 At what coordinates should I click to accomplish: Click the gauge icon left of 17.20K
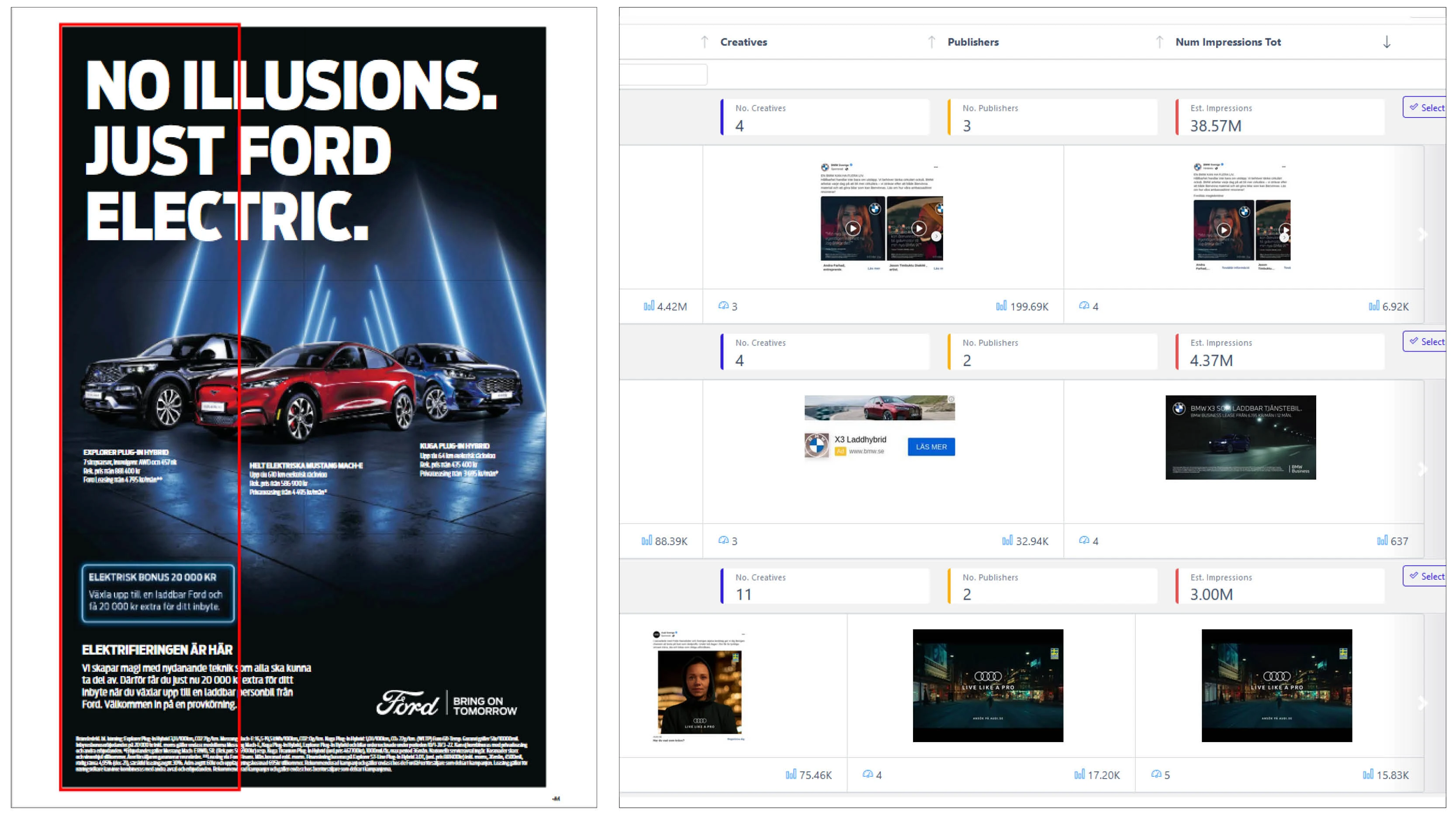click(x=868, y=774)
